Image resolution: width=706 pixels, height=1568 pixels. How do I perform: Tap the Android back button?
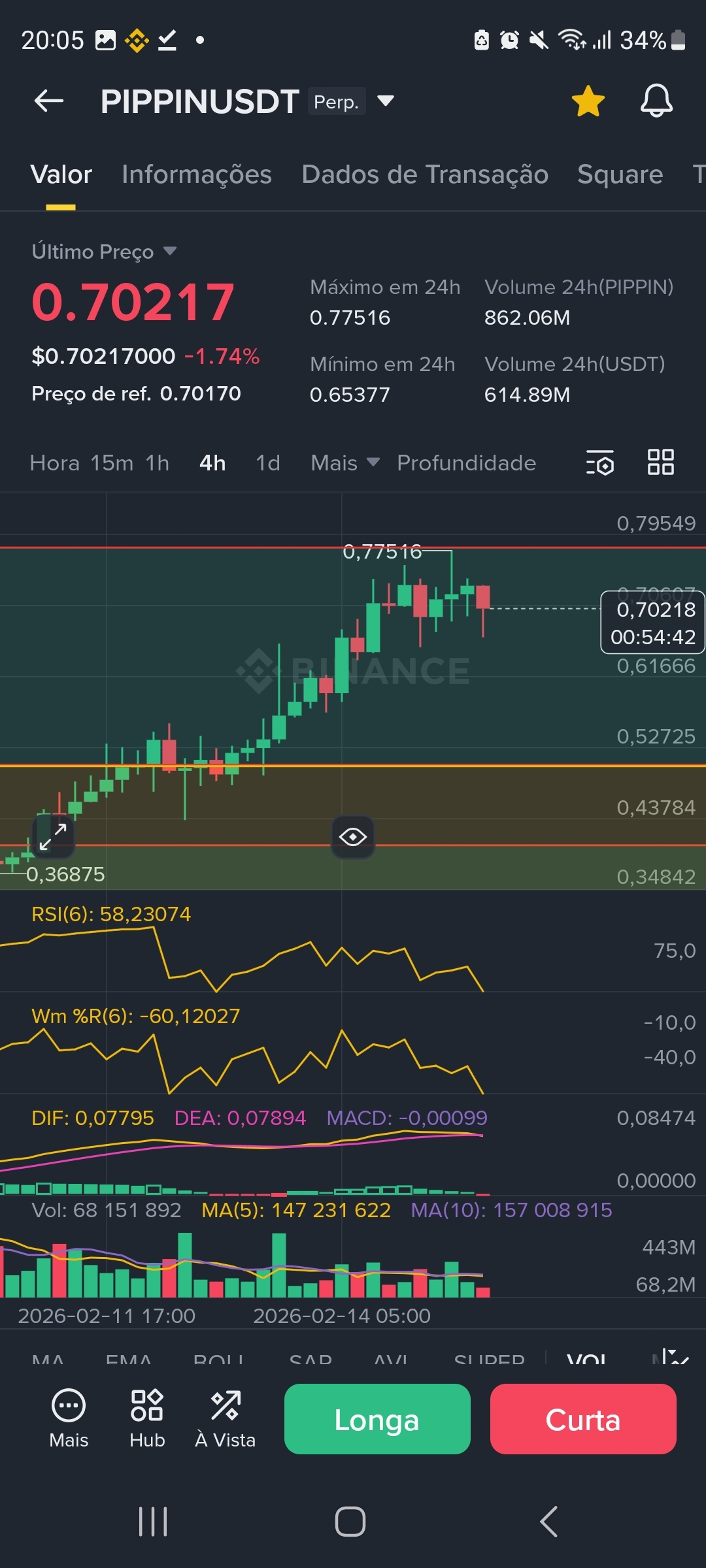tap(548, 1522)
